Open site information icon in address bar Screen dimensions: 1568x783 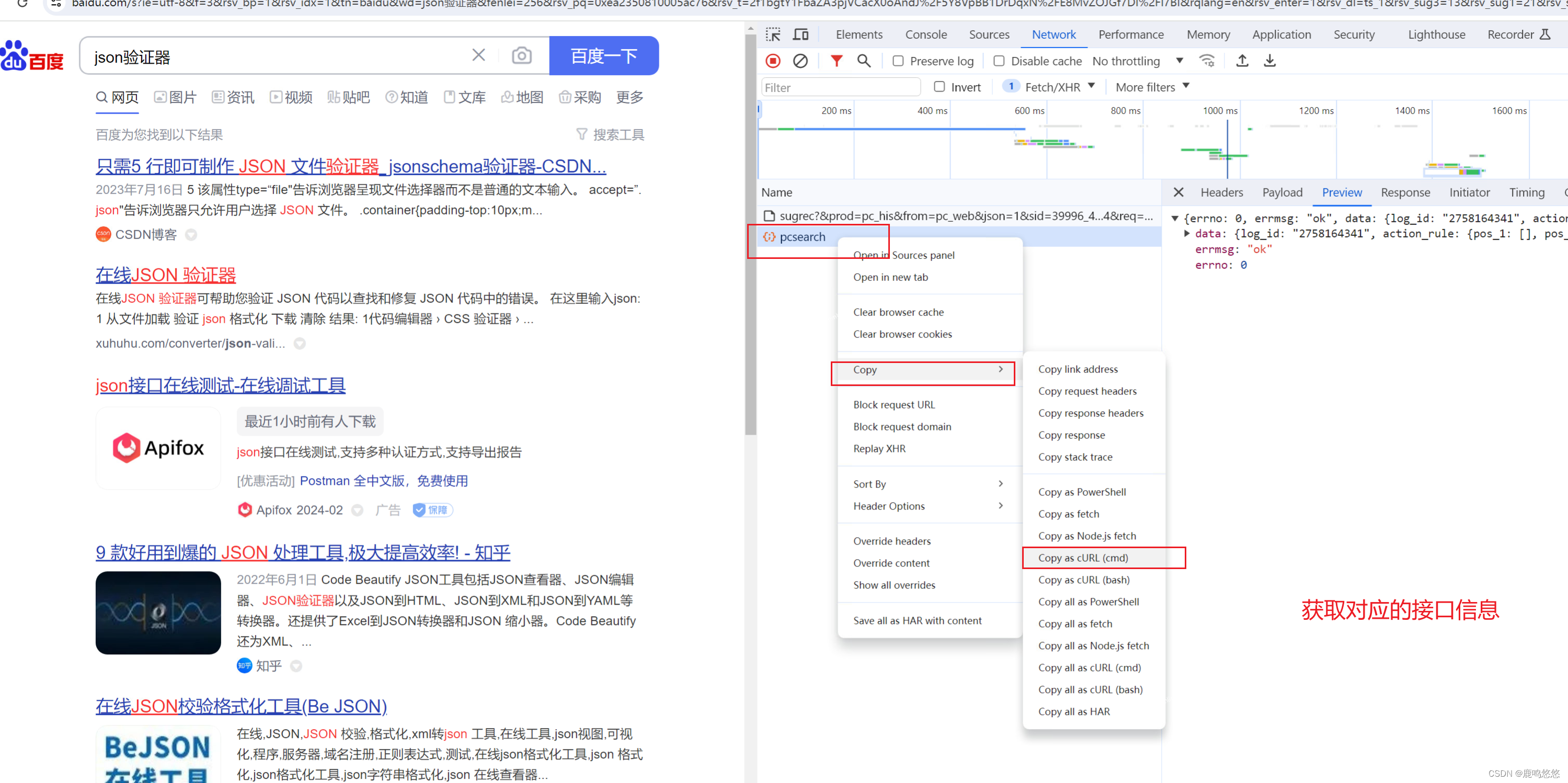pos(55,4)
